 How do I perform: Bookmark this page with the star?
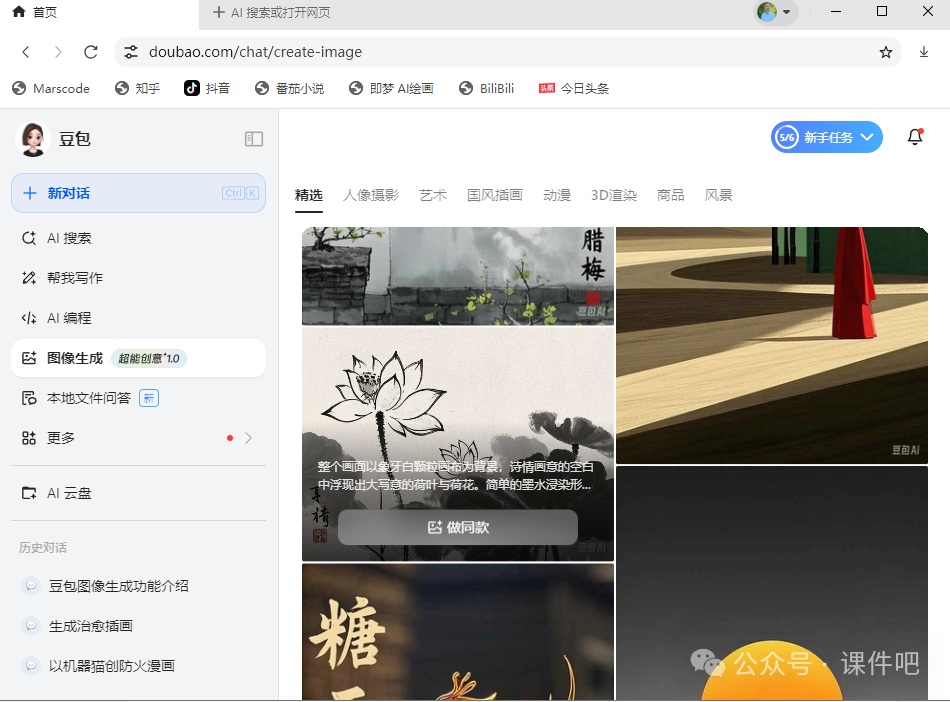coord(885,51)
